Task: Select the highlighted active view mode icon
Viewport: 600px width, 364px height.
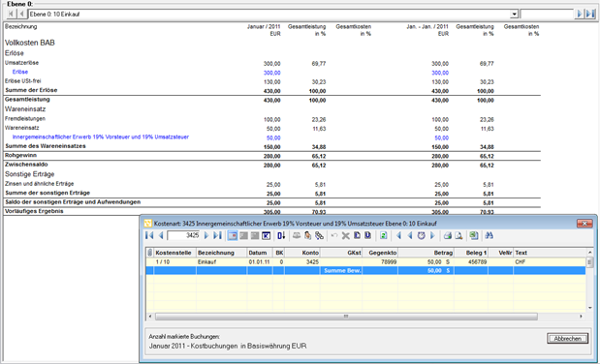Action: pos(232,235)
